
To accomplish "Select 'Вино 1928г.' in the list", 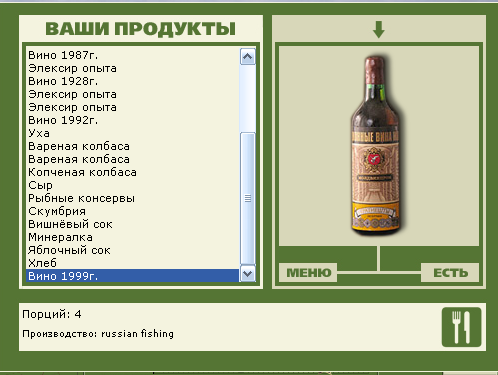I will point(132,81).
